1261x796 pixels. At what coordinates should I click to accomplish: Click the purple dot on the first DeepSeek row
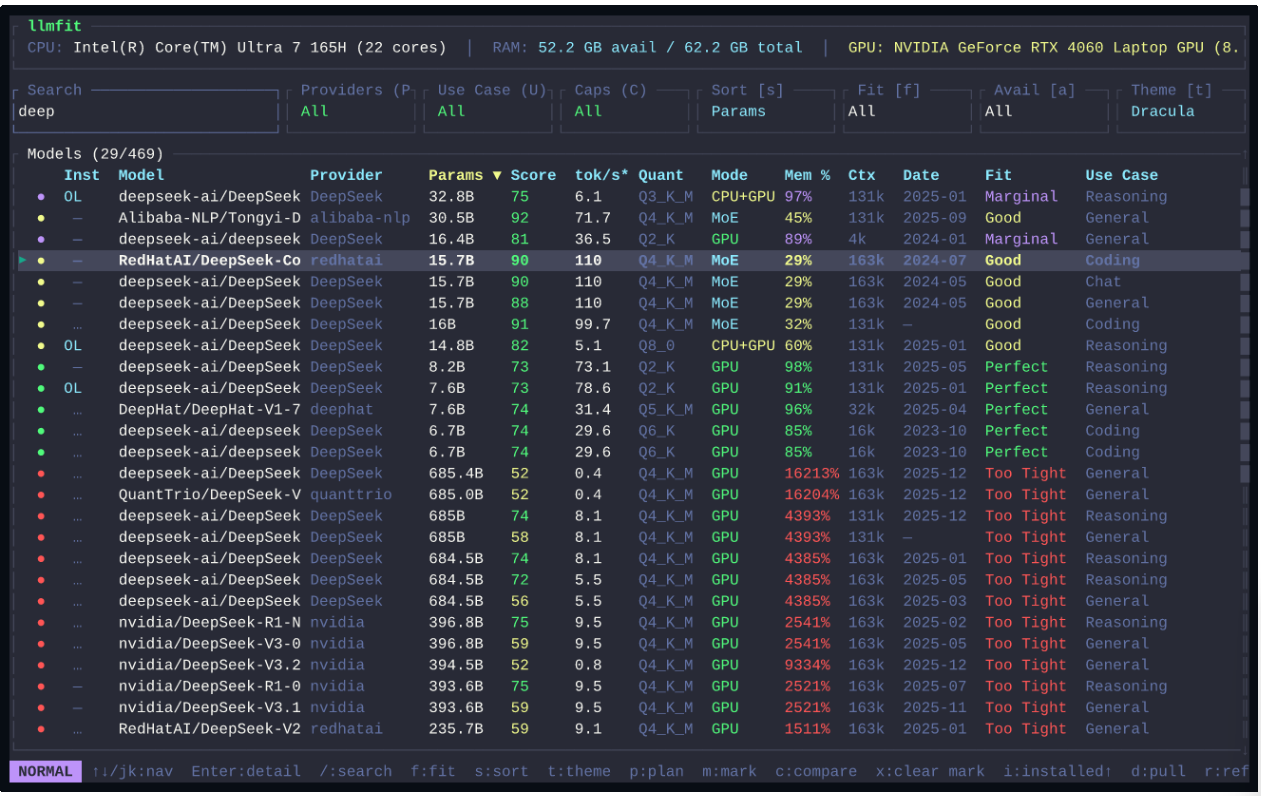pyautogui.click(x=41, y=197)
